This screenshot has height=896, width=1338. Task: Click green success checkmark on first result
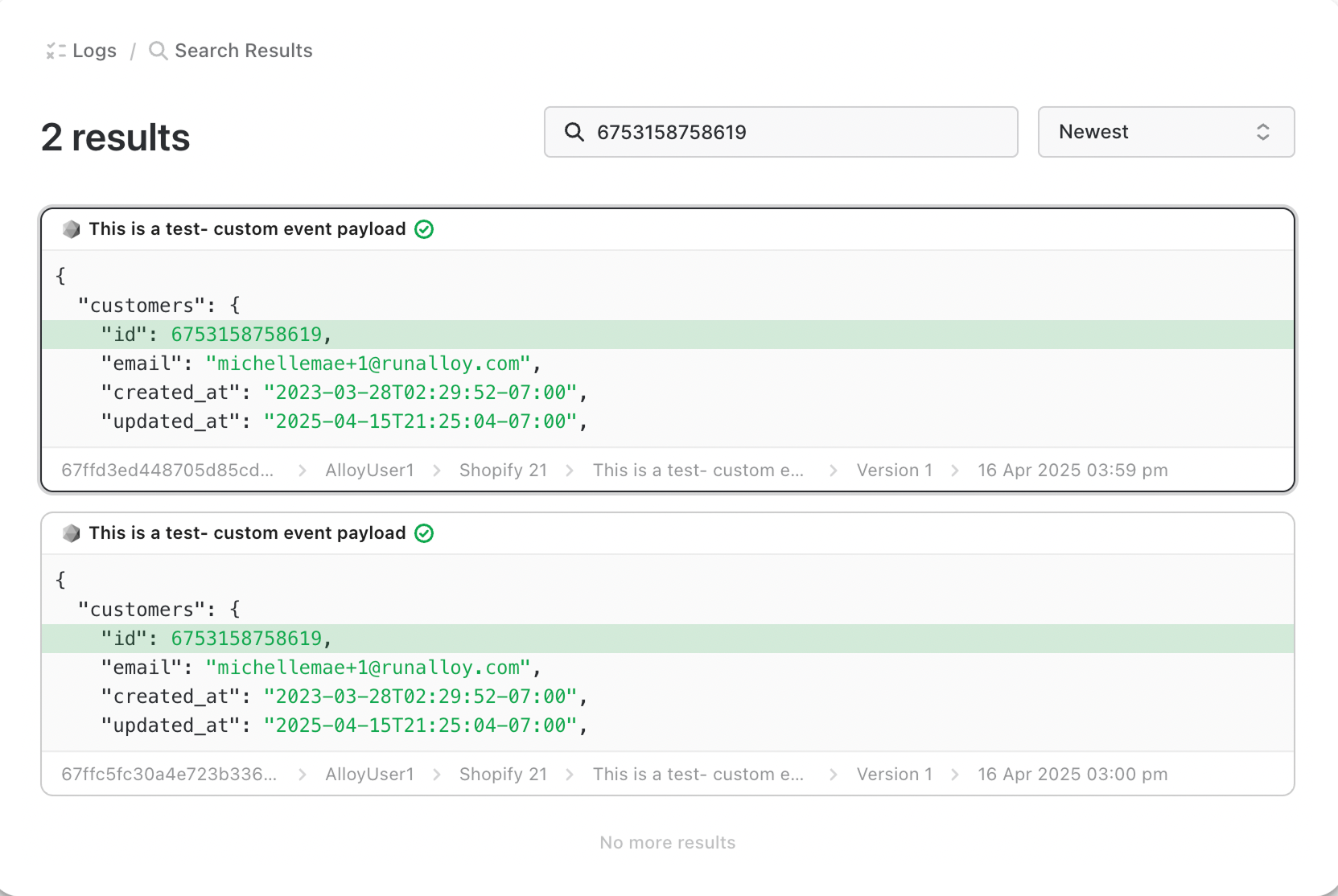(x=424, y=229)
